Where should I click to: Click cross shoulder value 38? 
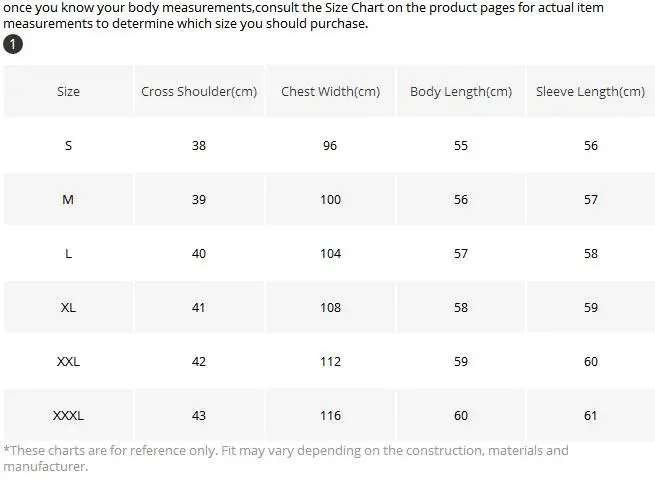pyautogui.click(x=199, y=146)
